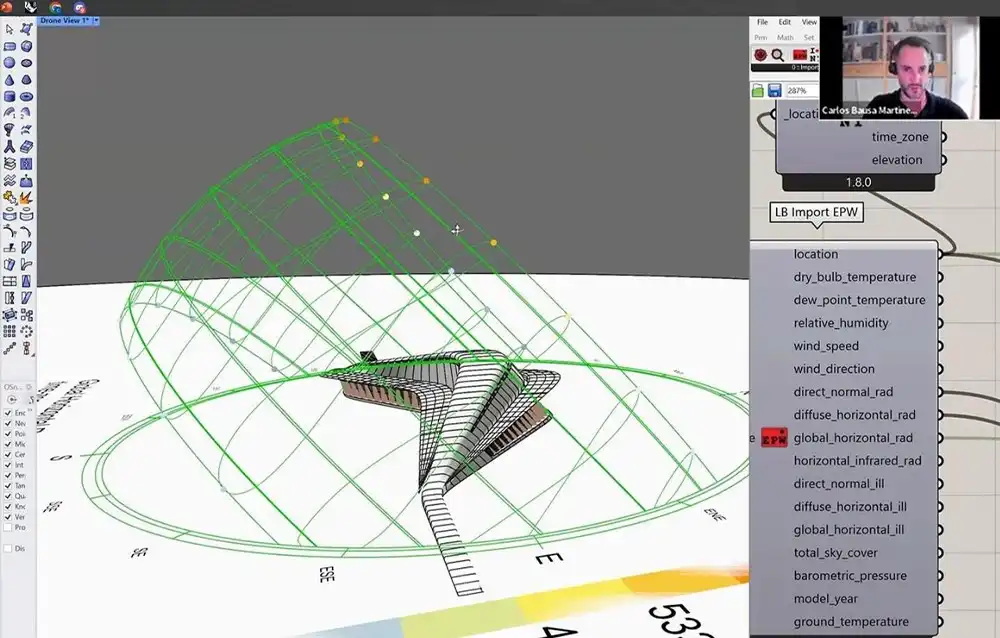
Task: Save the Grasshopper file via floppy icon
Action: pos(774,91)
